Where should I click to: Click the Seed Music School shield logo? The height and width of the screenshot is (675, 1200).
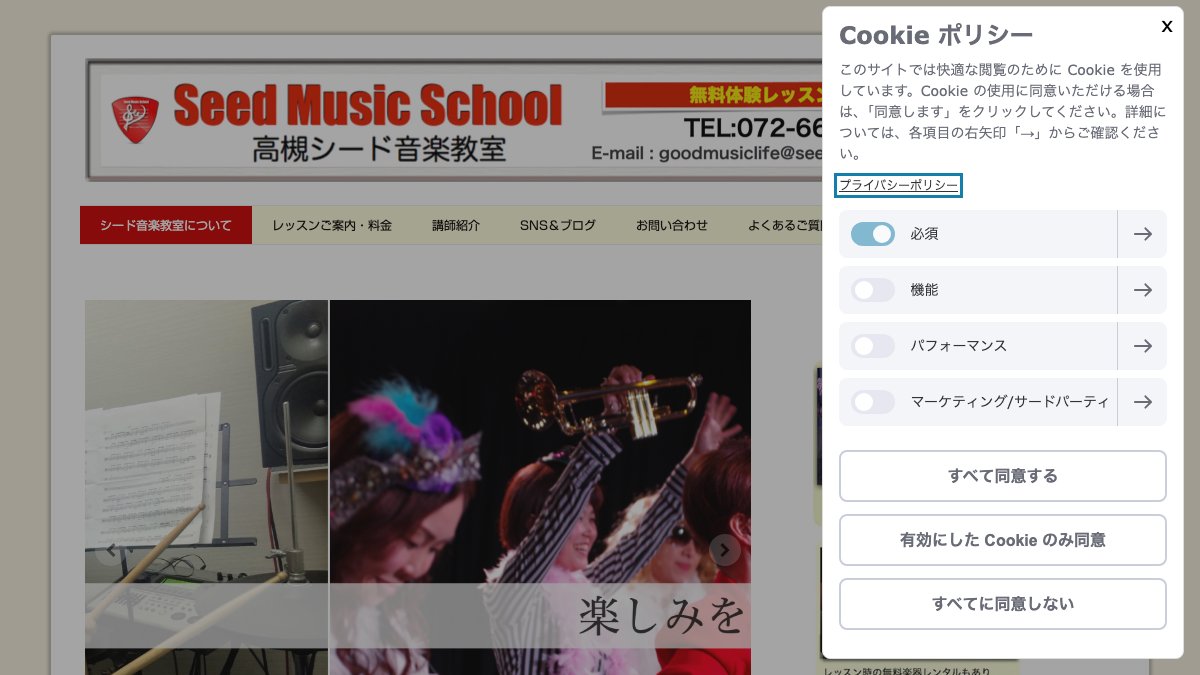coord(135,120)
